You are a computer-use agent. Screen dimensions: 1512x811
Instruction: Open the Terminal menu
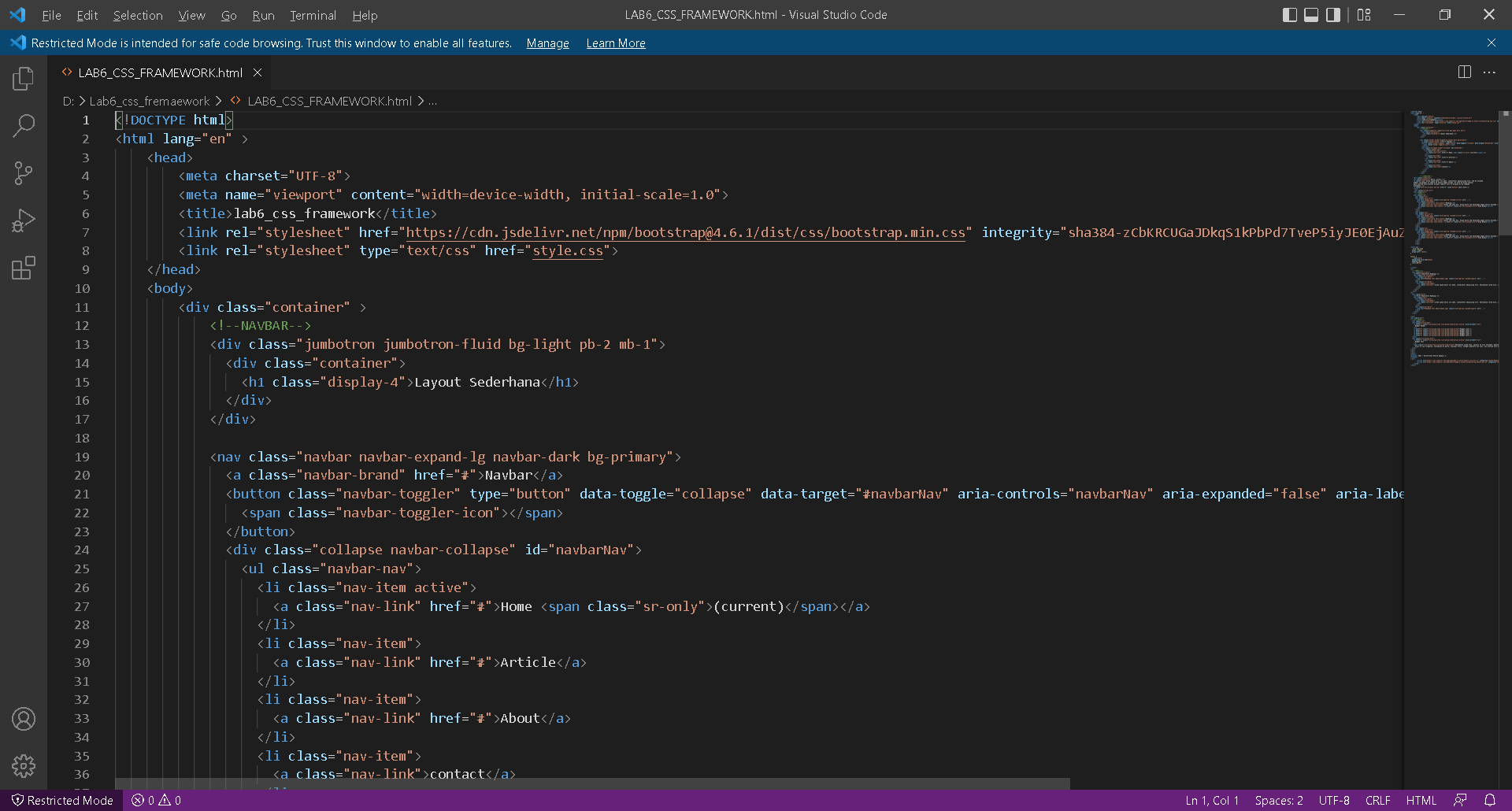coord(313,15)
